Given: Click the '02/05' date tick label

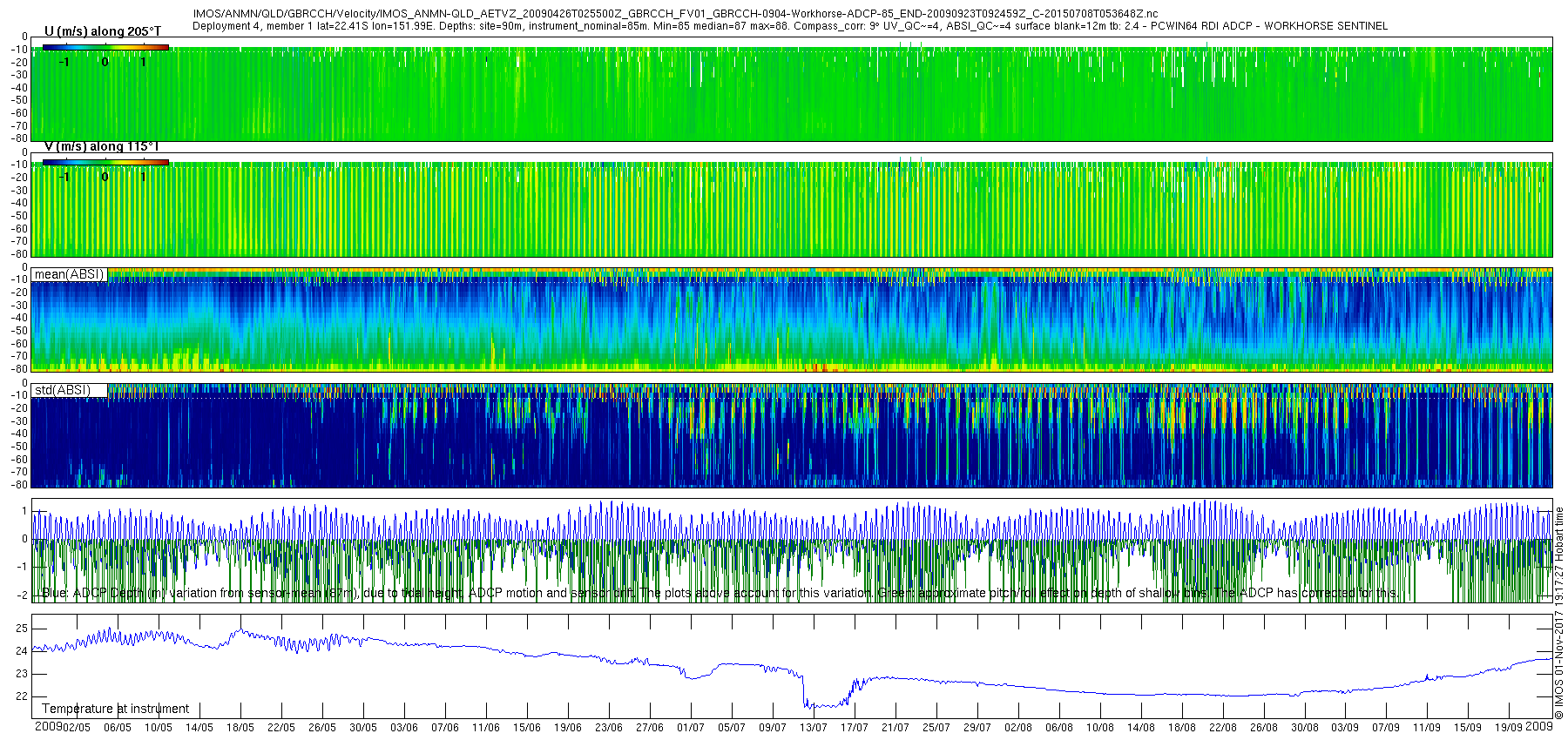Looking at the screenshot, I should (77, 728).
